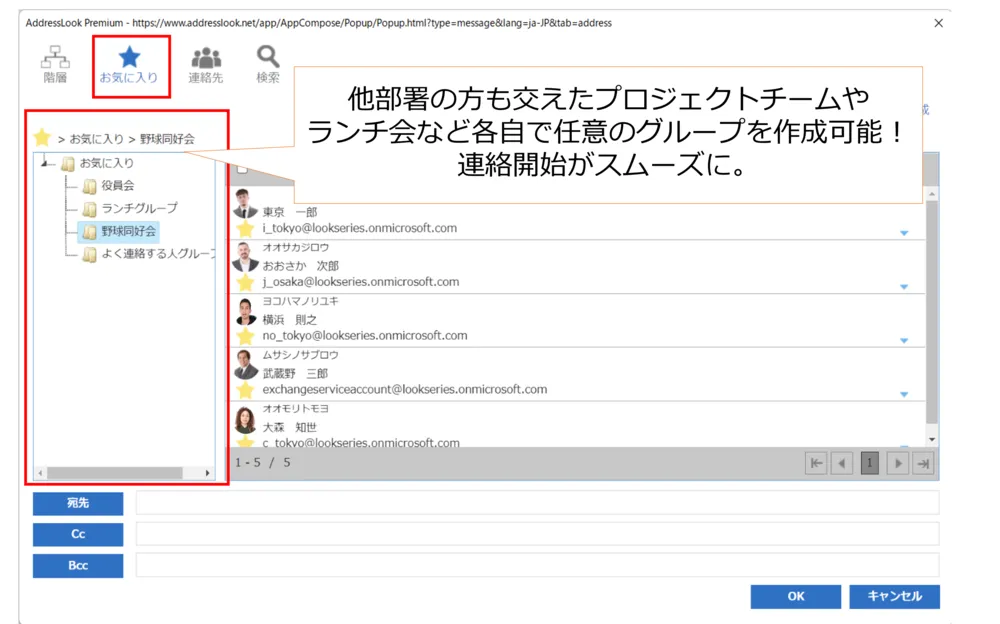Screen dimensions: 1000x624
Task: Expand dropdown arrow for i_tokyo contact row
Action: 903,233
